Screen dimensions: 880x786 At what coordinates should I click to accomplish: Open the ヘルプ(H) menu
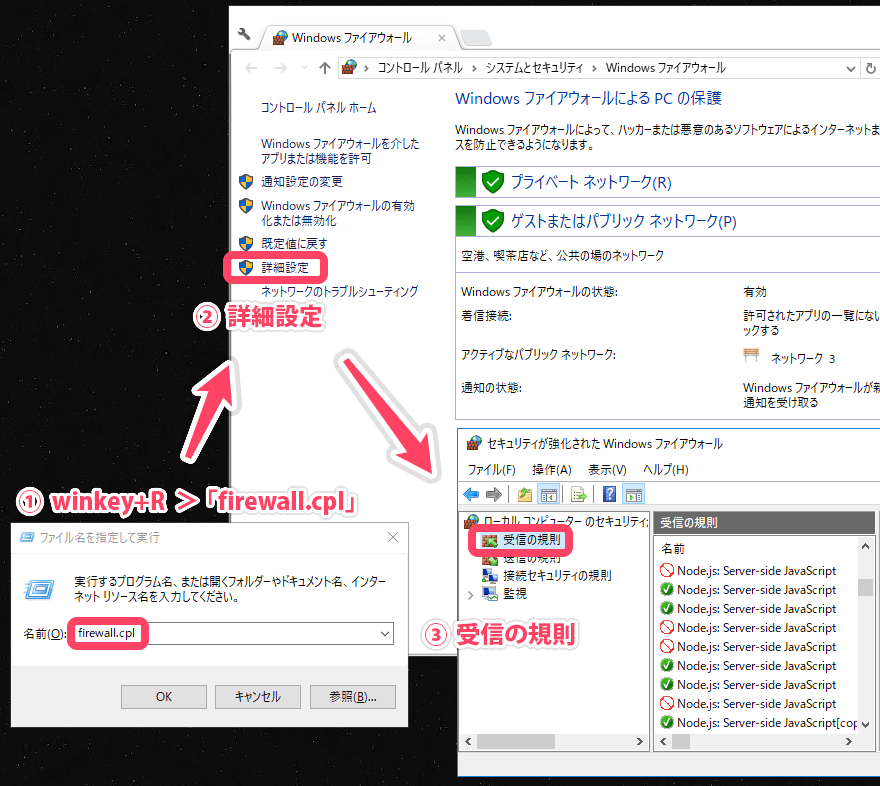click(666, 470)
